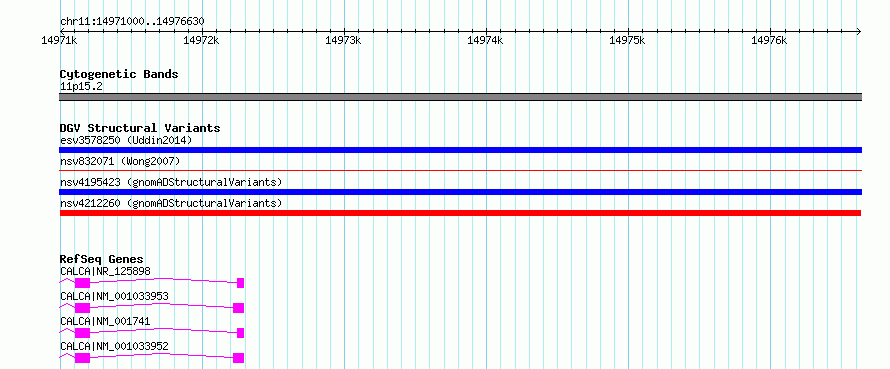
Task: Click the 14972k ruler tick label
Action: click(201, 40)
